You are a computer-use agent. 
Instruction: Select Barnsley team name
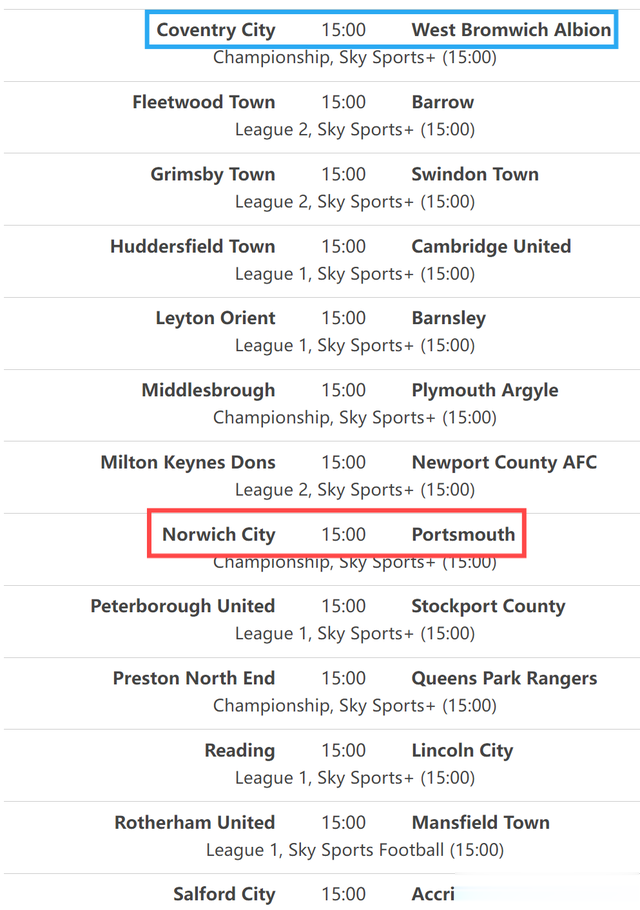point(449,319)
